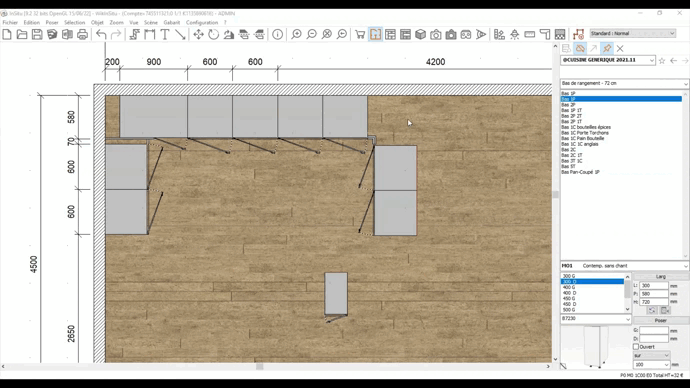Click the Poser button
Viewport: 690px width, 388px height.
point(661,320)
